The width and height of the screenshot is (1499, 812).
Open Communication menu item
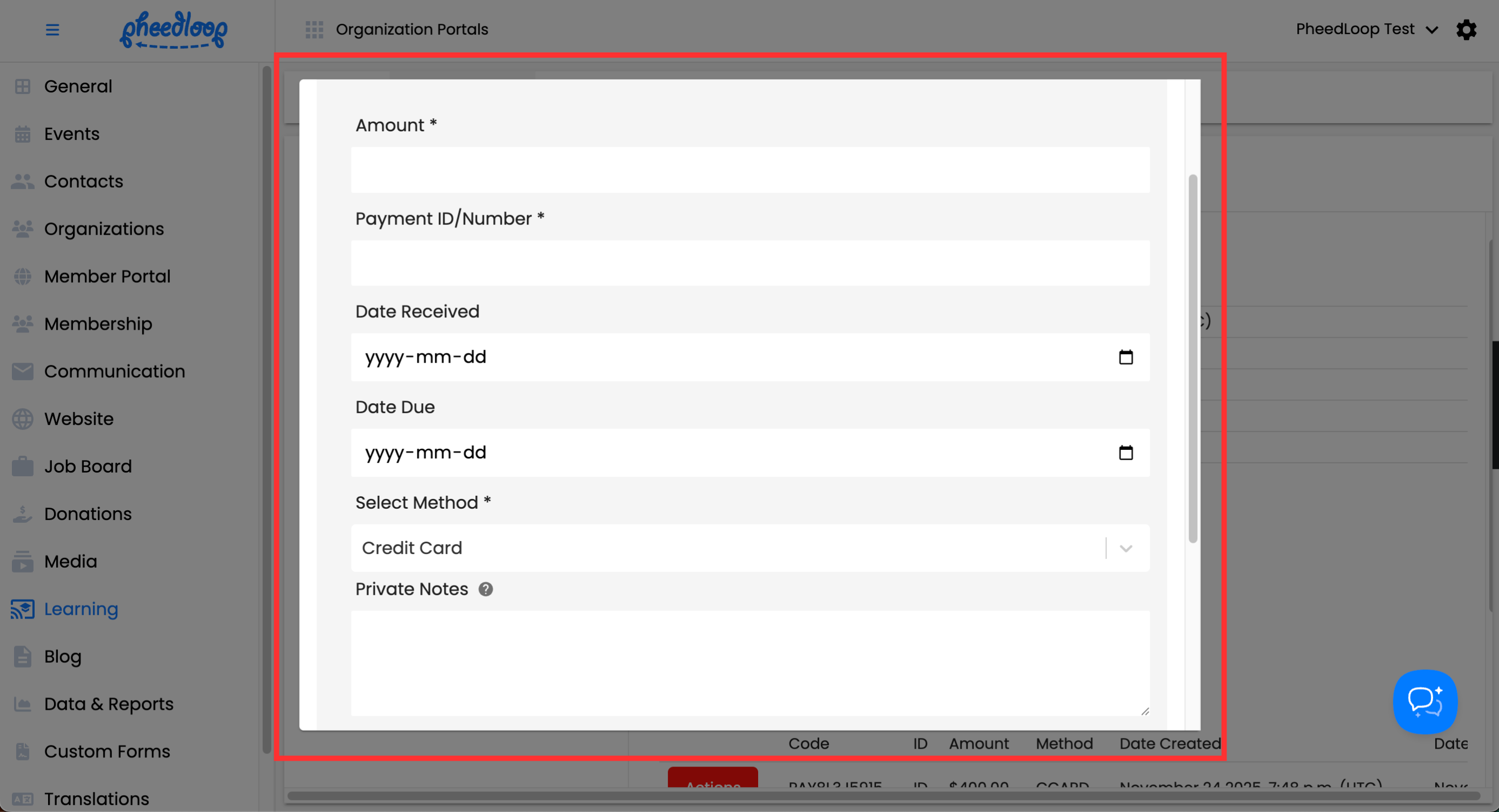tap(114, 372)
